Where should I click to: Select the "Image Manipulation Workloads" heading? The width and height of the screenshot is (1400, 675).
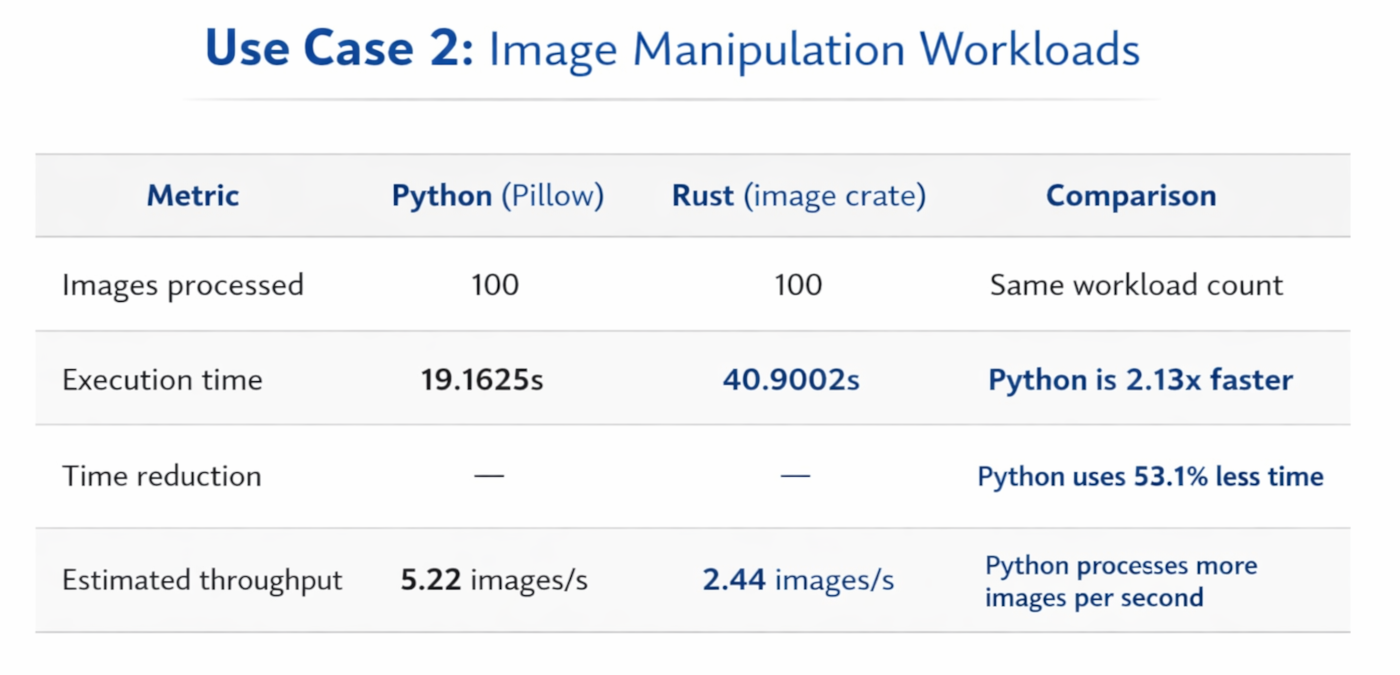(813, 49)
